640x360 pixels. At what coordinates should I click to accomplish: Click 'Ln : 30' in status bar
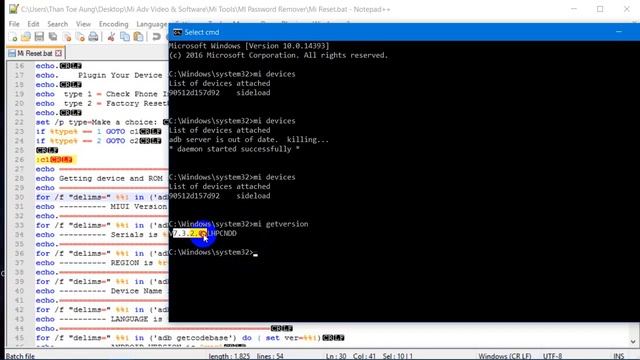pyautogui.click(x=336, y=356)
